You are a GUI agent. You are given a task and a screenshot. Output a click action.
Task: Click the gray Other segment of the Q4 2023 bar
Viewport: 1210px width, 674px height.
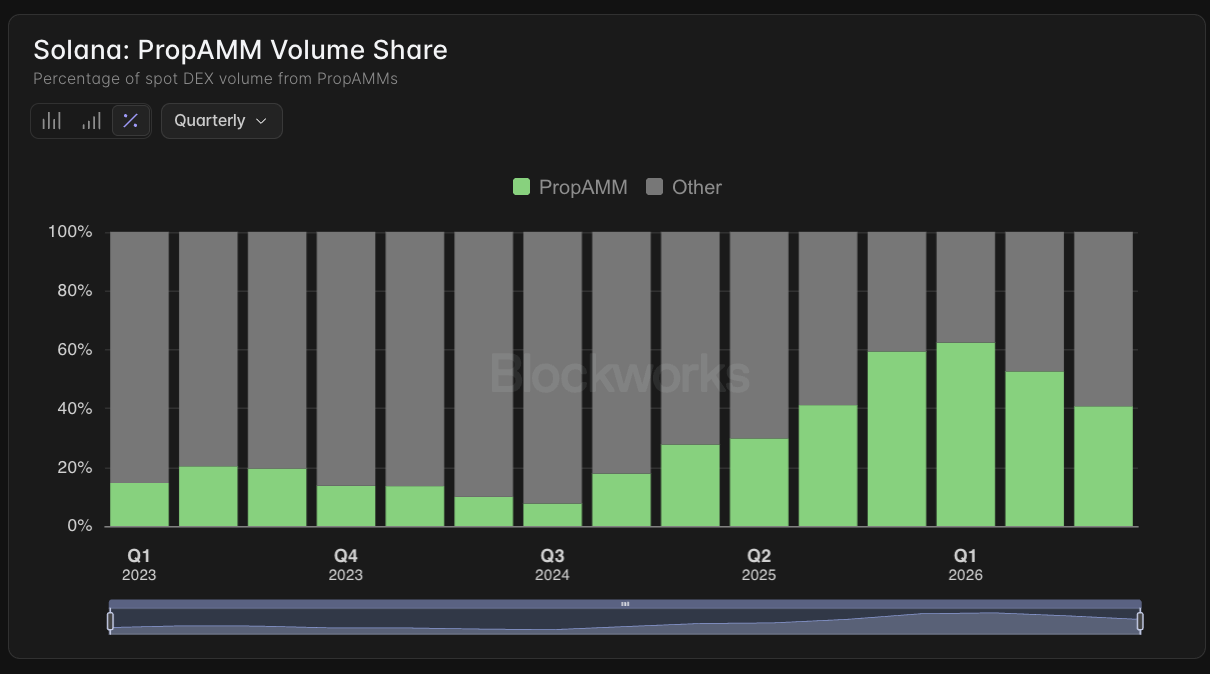pos(346,359)
